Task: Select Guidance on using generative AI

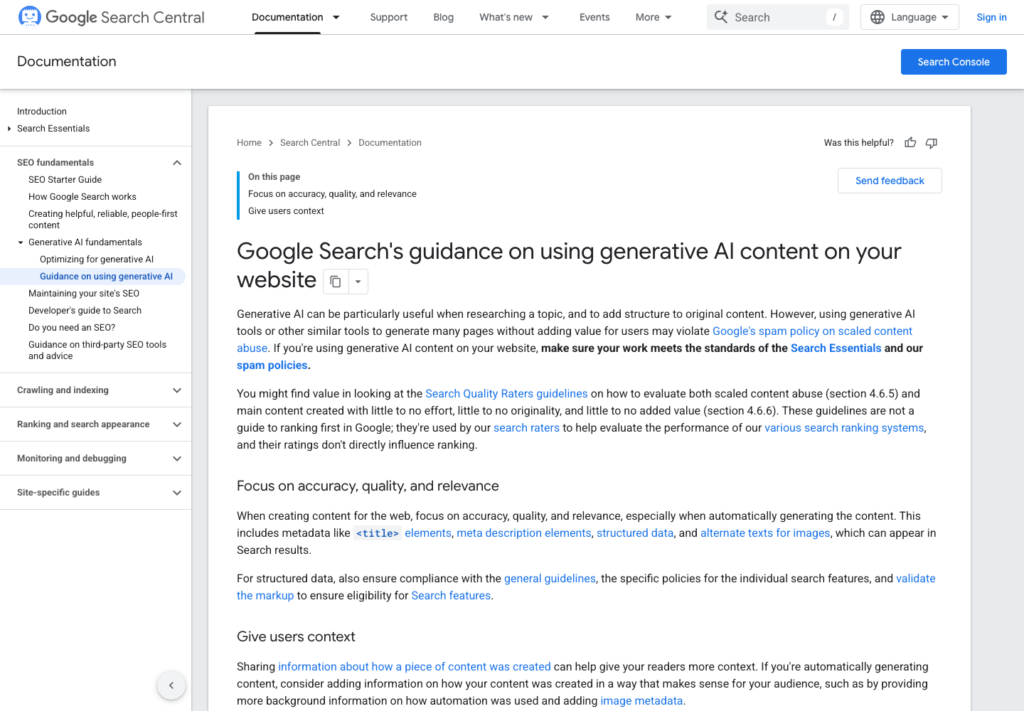Action: tap(106, 276)
